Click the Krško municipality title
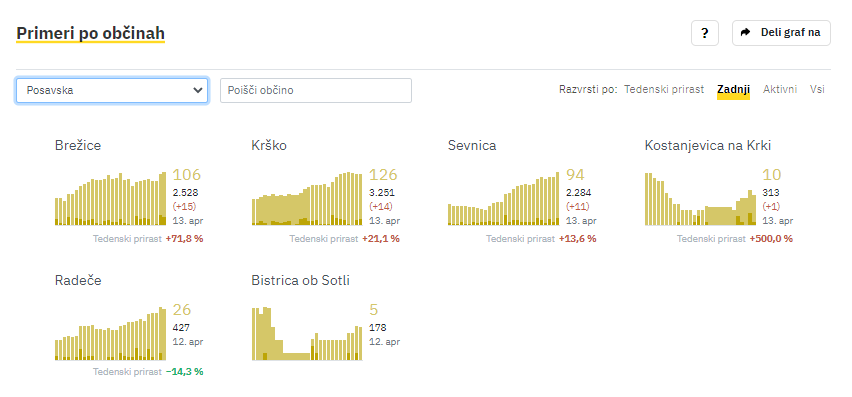The width and height of the screenshot is (852, 397). pos(269,146)
